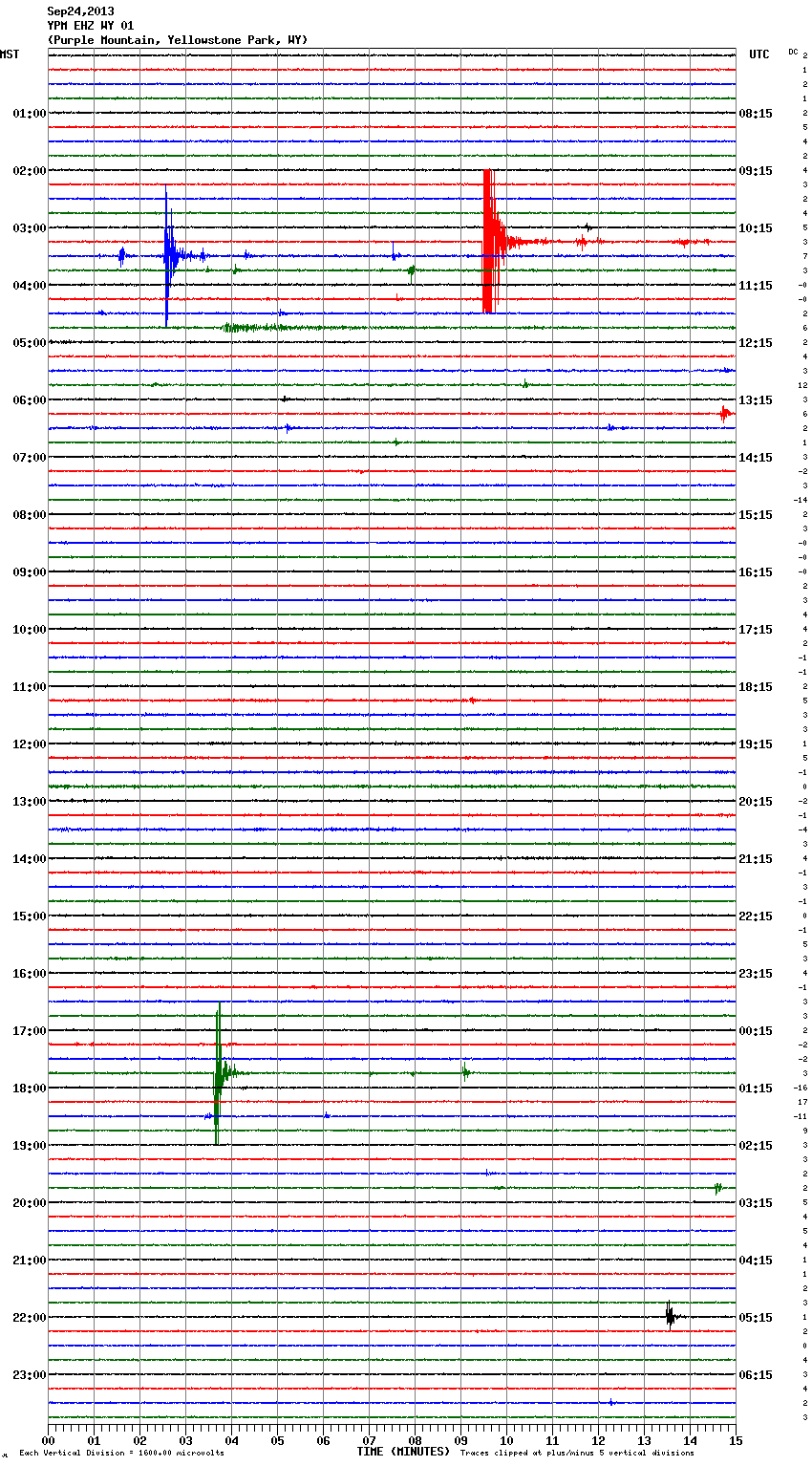Click the Purple Mountain, Yellowstone Park location title

point(178,40)
